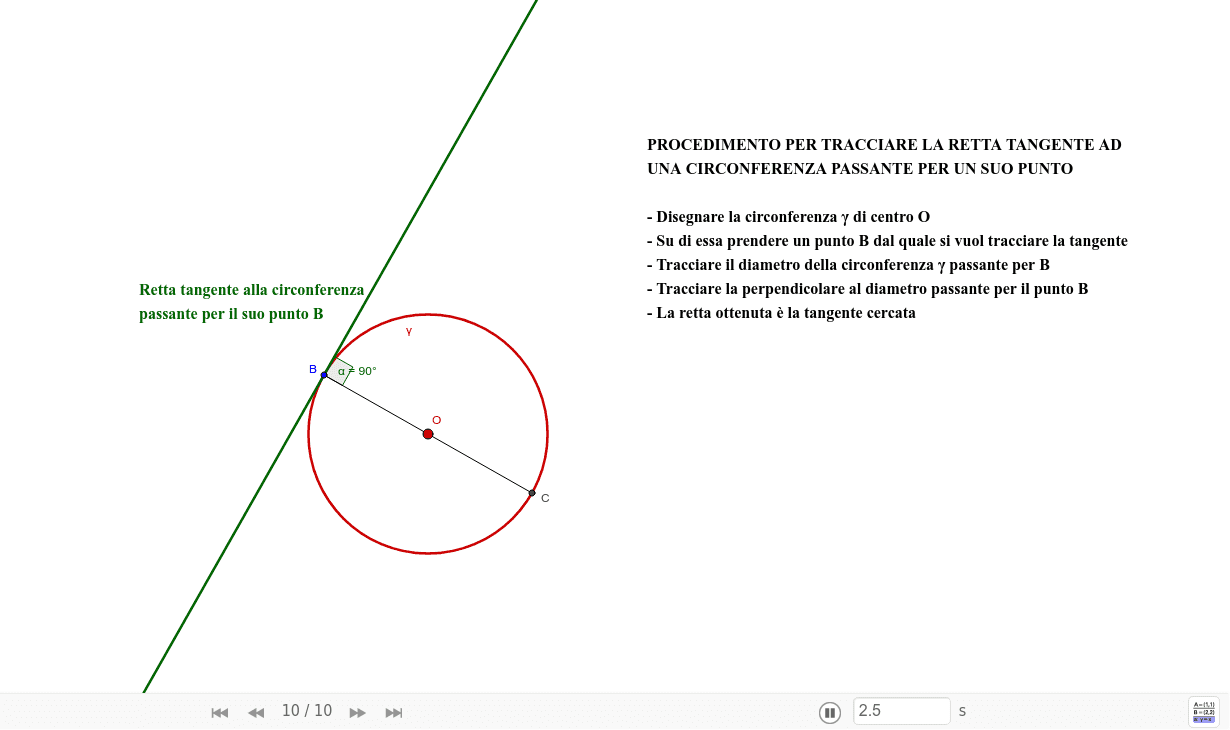Skip to last construction step
The width and height of the screenshot is (1230, 730).
click(394, 712)
